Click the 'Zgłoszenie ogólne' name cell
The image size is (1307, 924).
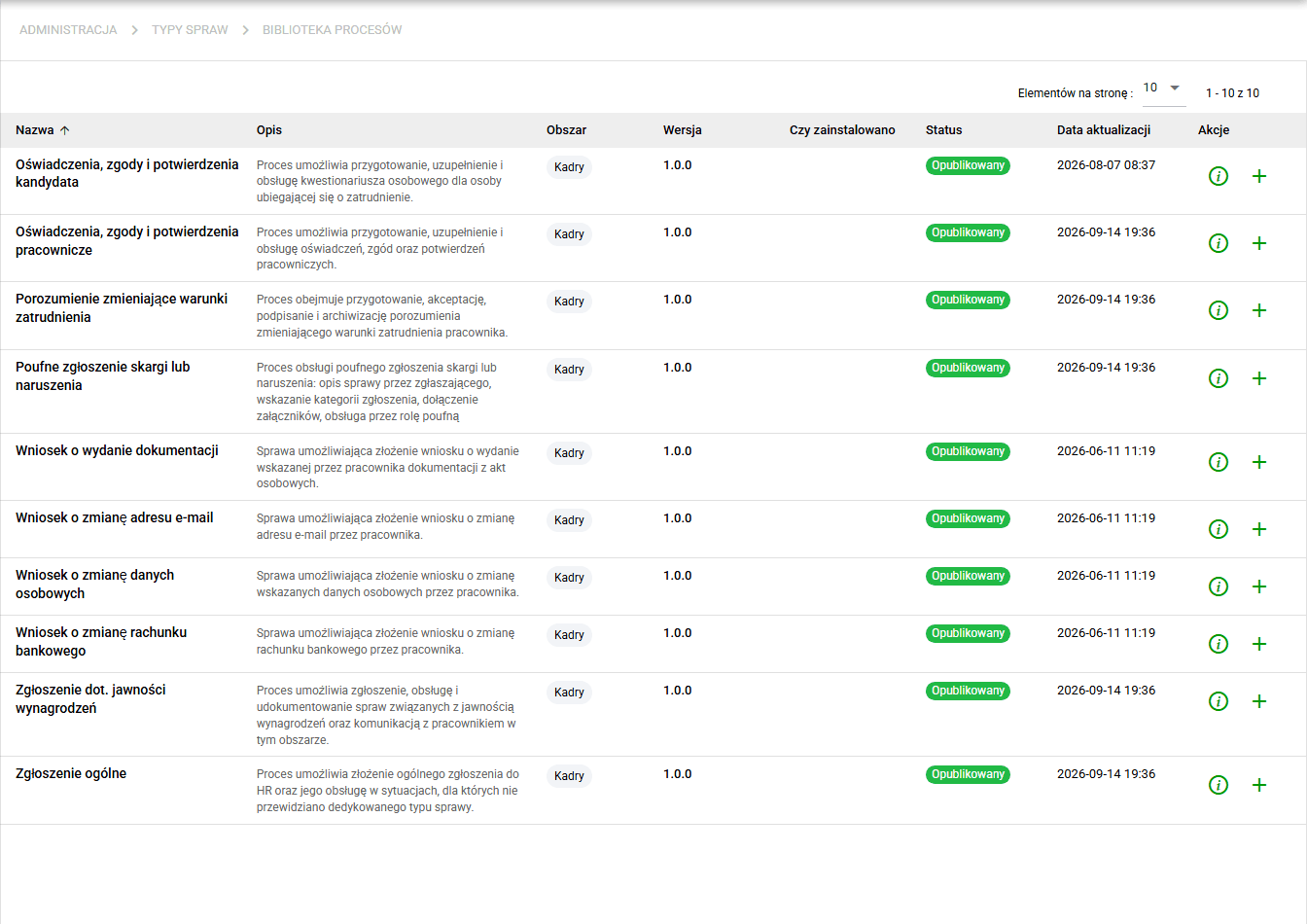coord(71,773)
